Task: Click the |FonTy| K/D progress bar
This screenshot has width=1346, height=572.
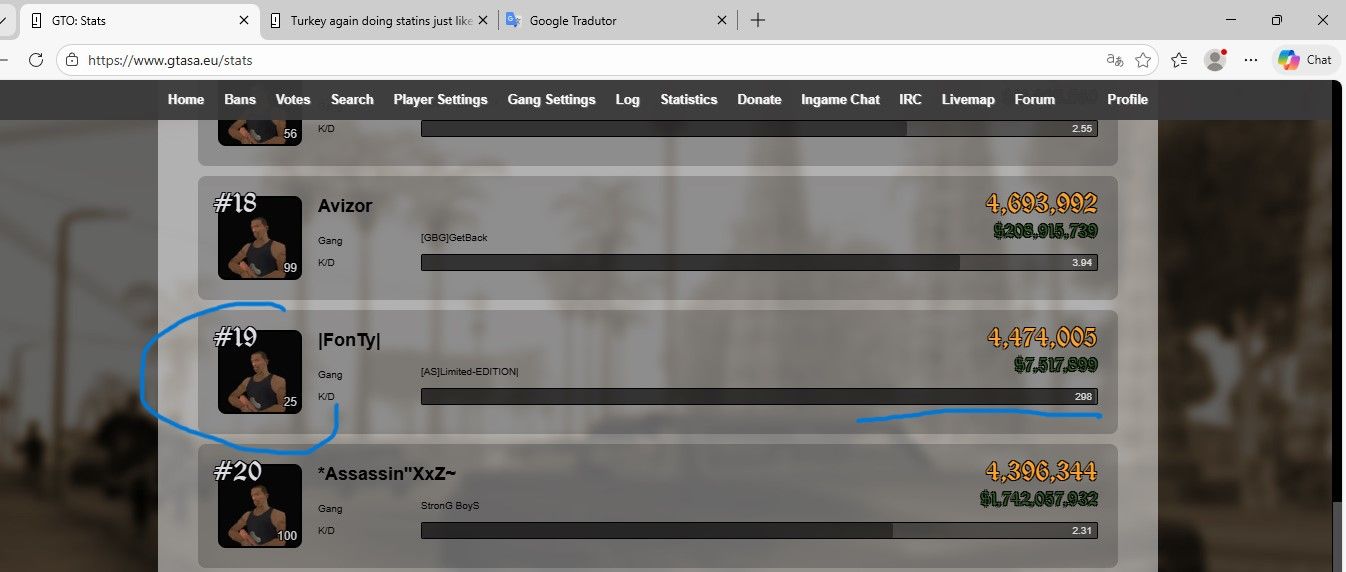Action: point(758,397)
